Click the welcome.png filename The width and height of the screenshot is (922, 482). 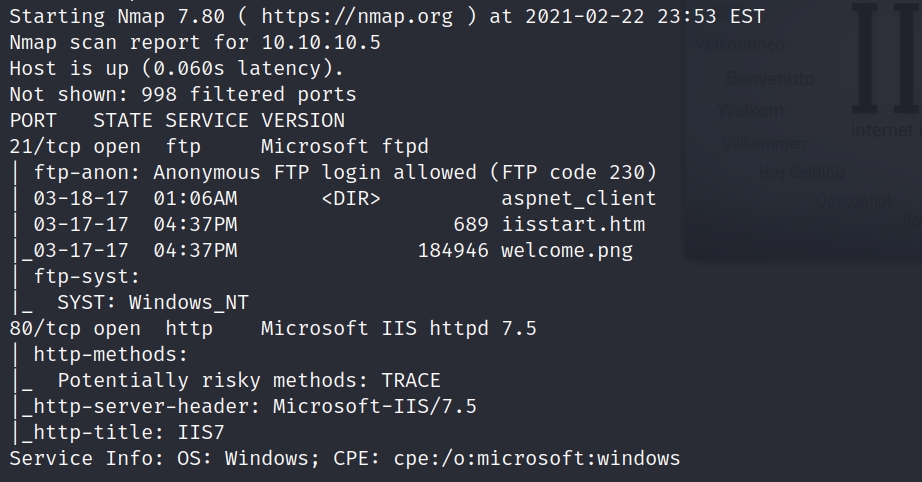click(567, 251)
